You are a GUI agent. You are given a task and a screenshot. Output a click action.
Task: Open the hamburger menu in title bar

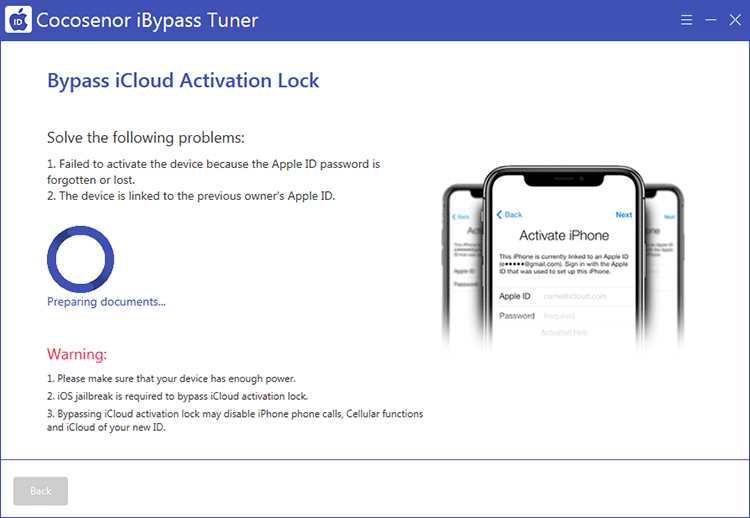686,20
